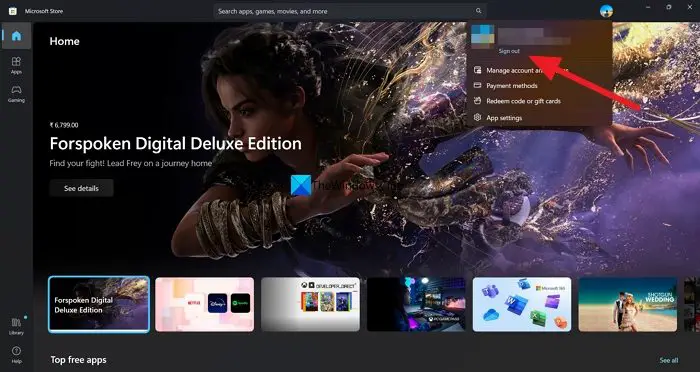Screen dimensions: 700x372
Task: Click the App settings gear icon
Action: click(477, 117)
